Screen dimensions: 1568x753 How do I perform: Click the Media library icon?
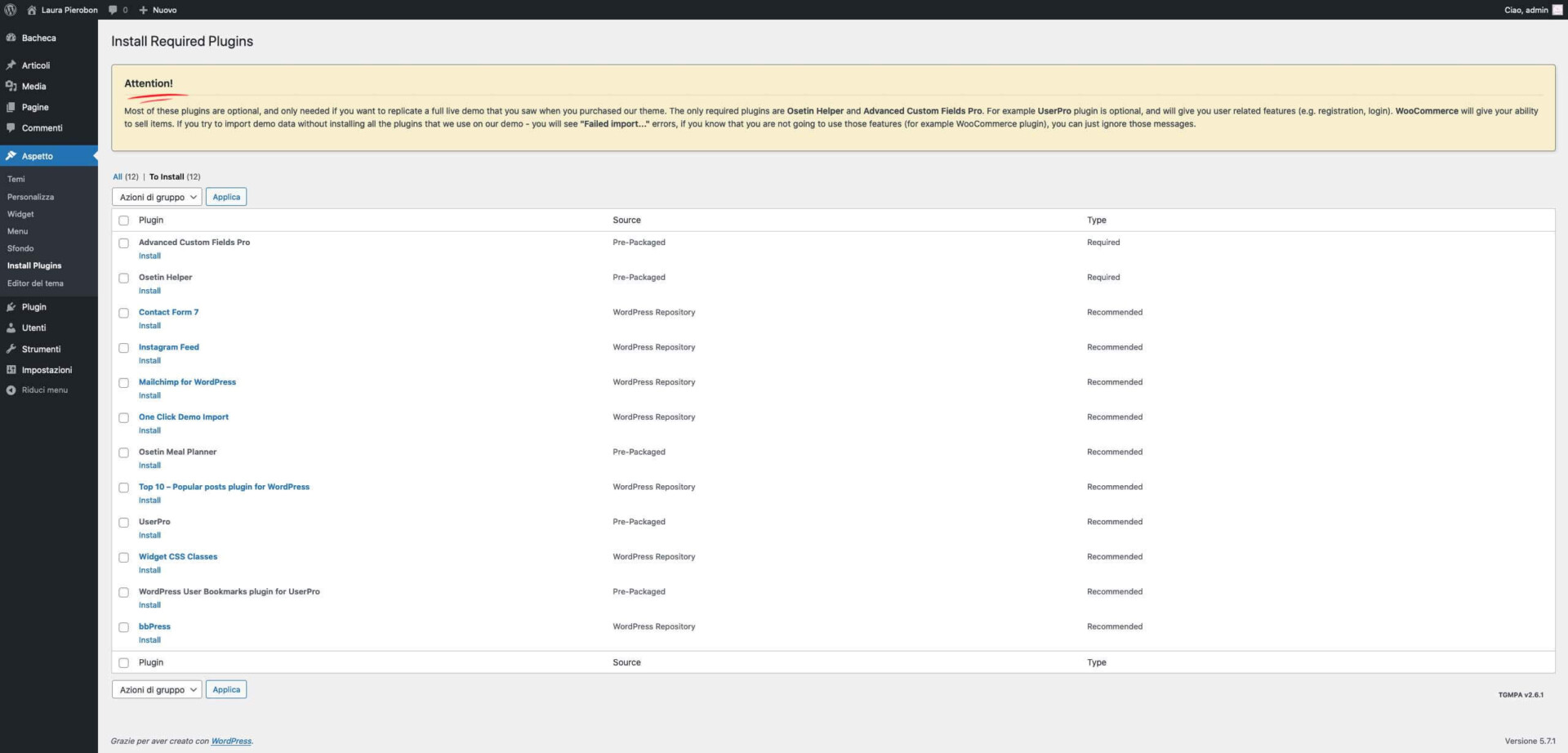11,86
